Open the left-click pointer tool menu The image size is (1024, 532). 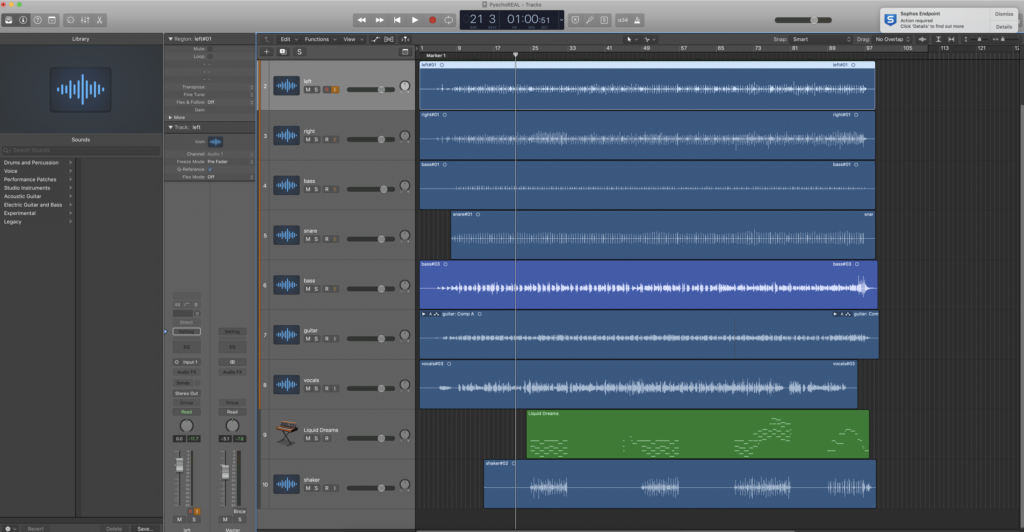click(631, 39)
